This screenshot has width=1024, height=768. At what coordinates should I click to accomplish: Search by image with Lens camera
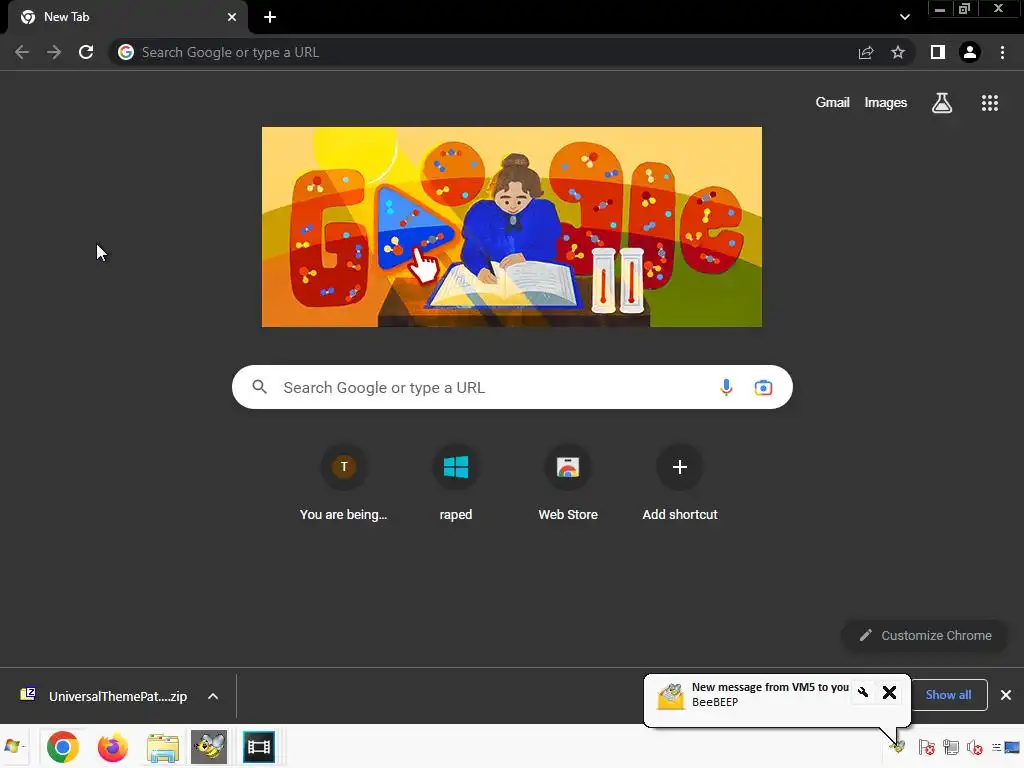click(763, 387)
